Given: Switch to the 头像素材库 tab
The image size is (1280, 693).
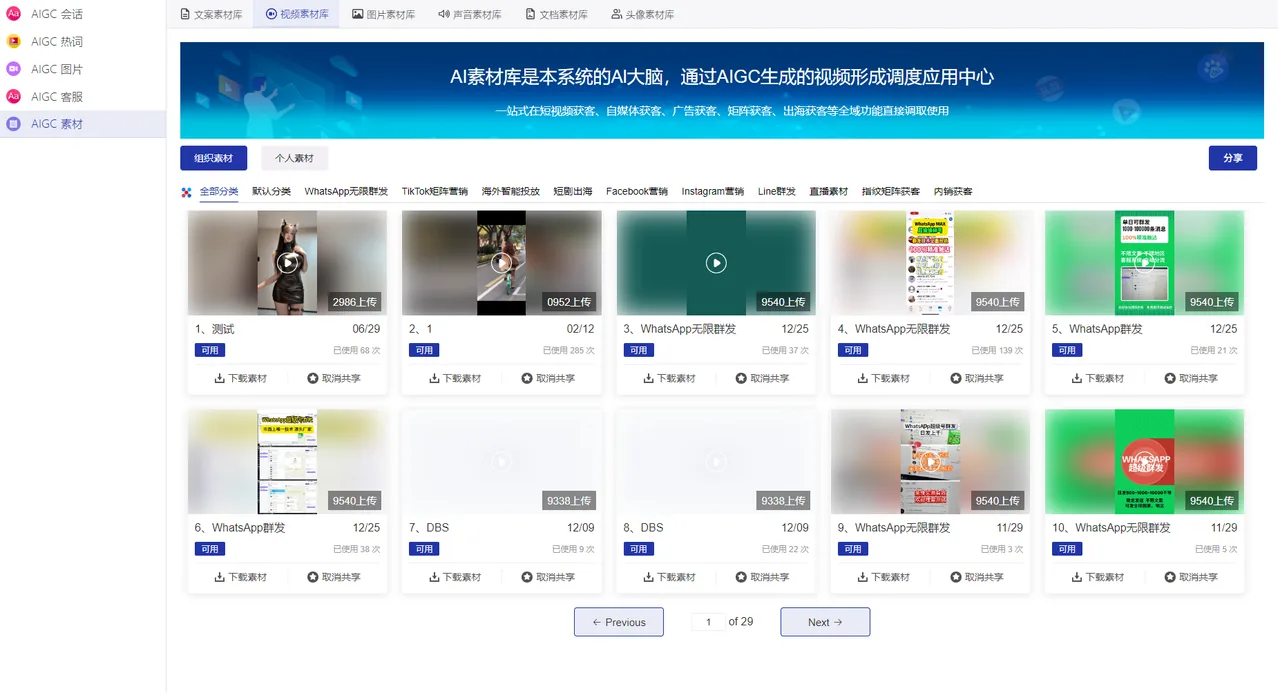Looking at the screenshot, I should [644, 14].
